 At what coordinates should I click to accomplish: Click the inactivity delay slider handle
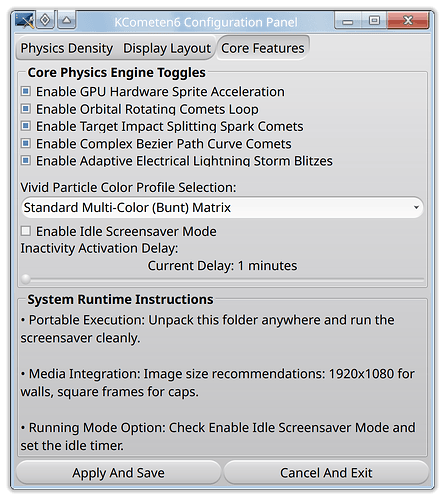point(26,279)
